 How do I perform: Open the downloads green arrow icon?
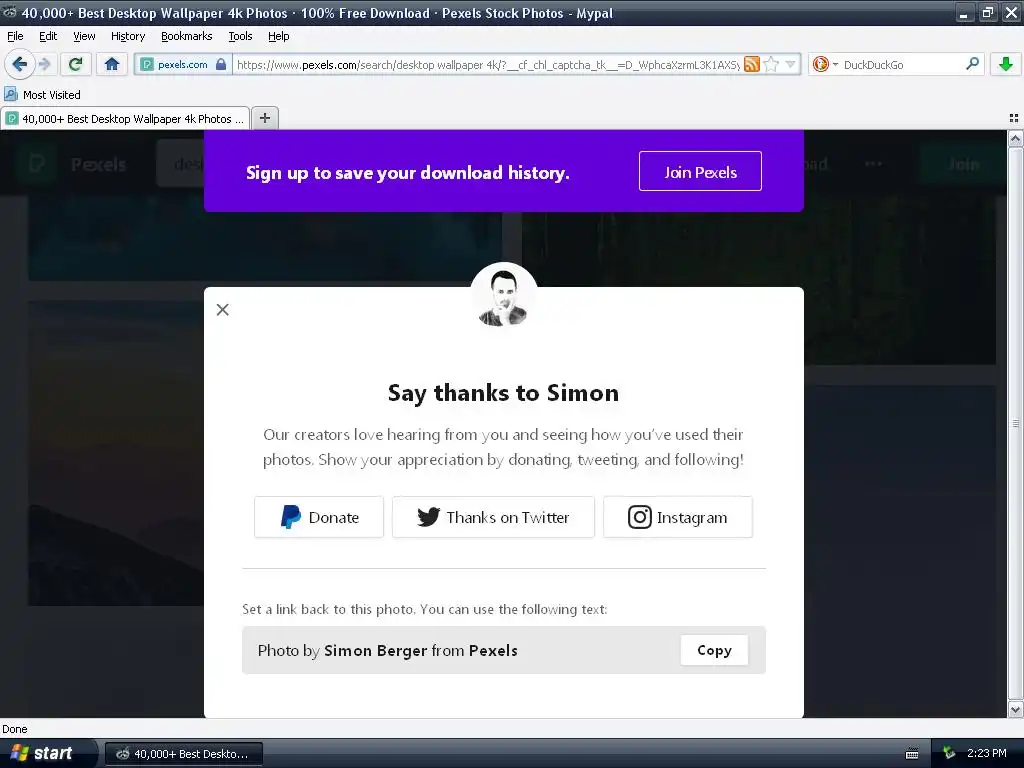(1006, 64)
